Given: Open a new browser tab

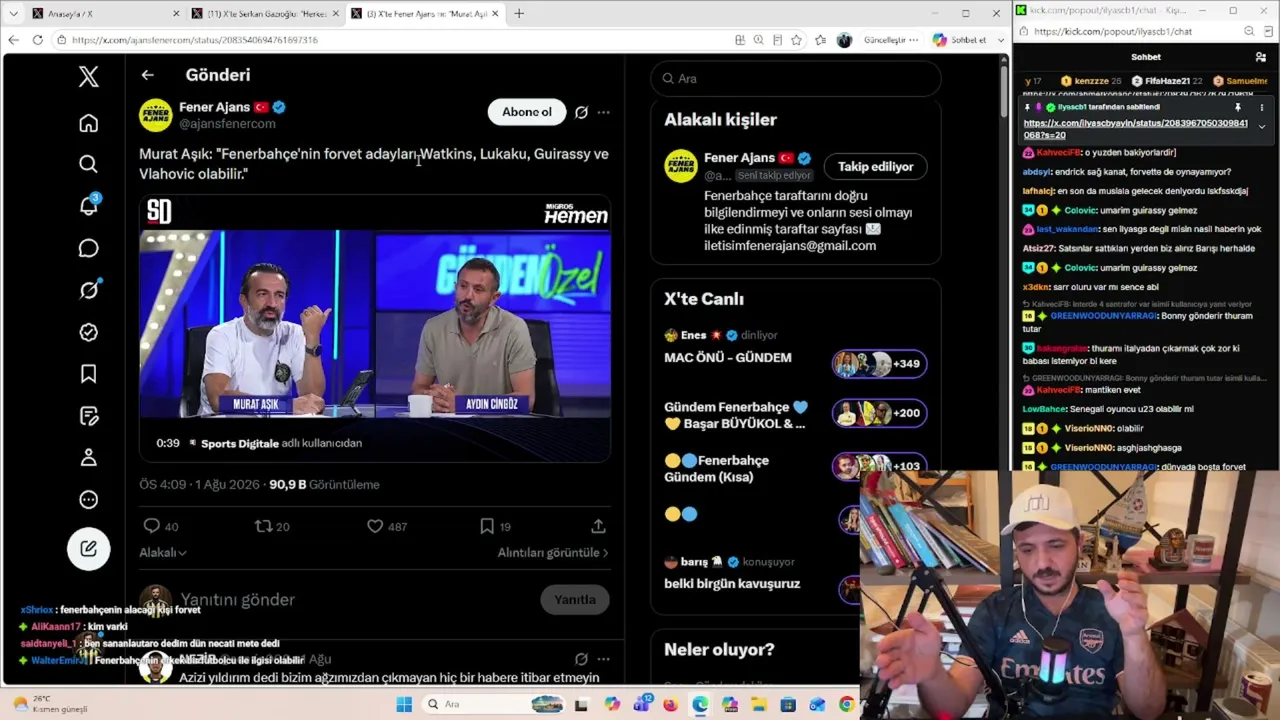Looking at the screenshot, I should (519, 13).
